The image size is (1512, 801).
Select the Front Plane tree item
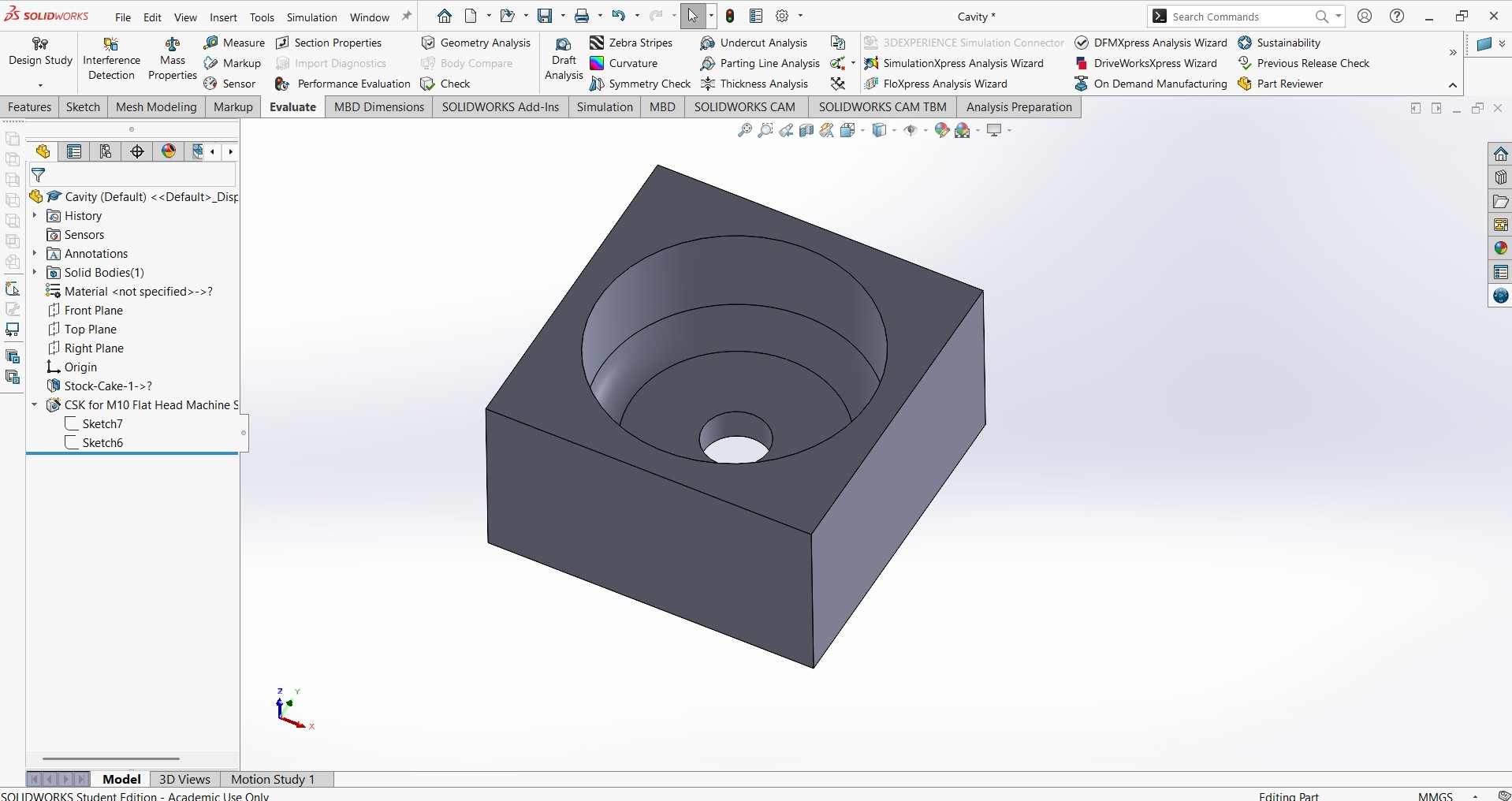point(85,310)
